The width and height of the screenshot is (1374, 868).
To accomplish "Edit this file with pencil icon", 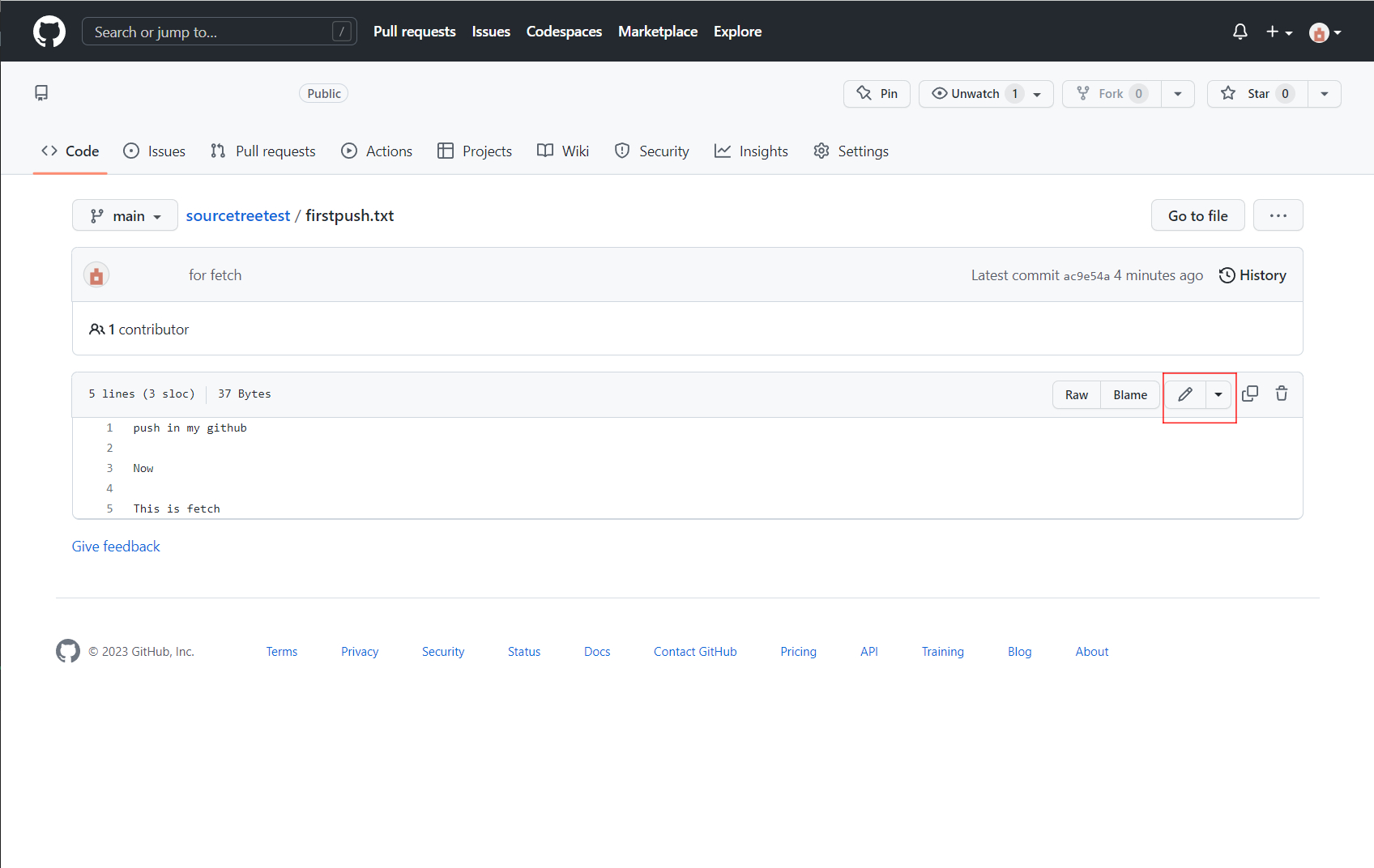I will click(x=1185, y=395).
